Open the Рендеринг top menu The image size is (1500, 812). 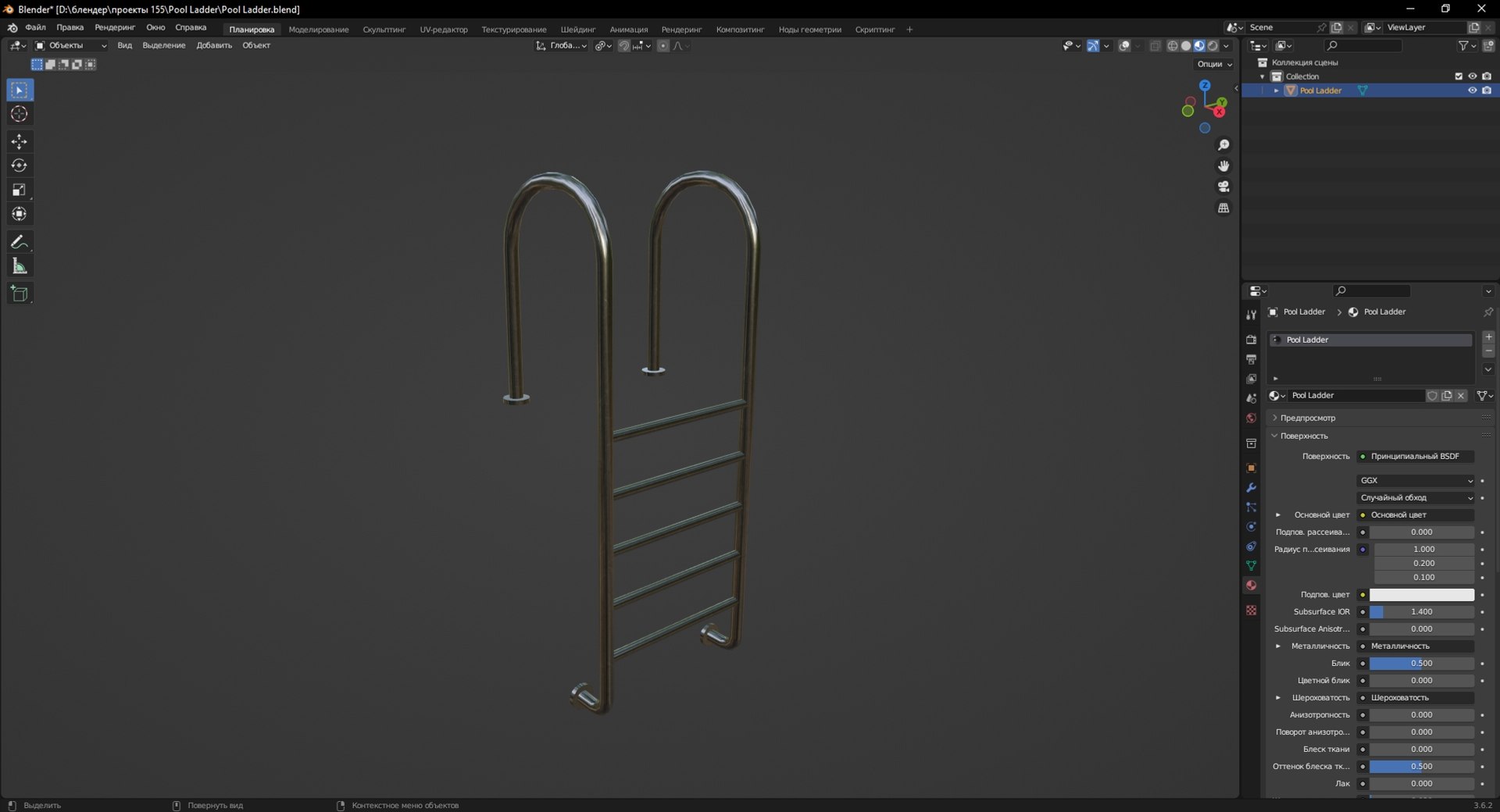pyautogui.click(x=115, y=27)
